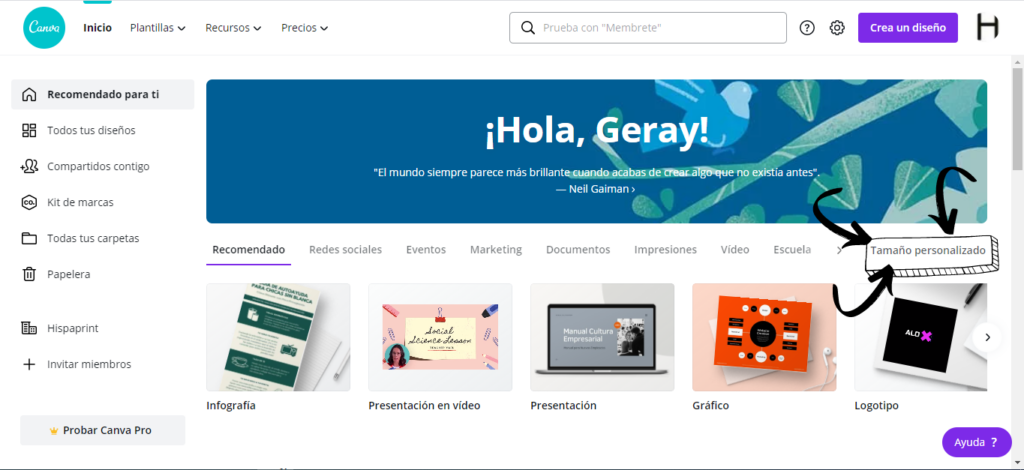Click the trash icon beside Papelera
The width and height of the screenshot is (1024, 470).
coord(29,274)
